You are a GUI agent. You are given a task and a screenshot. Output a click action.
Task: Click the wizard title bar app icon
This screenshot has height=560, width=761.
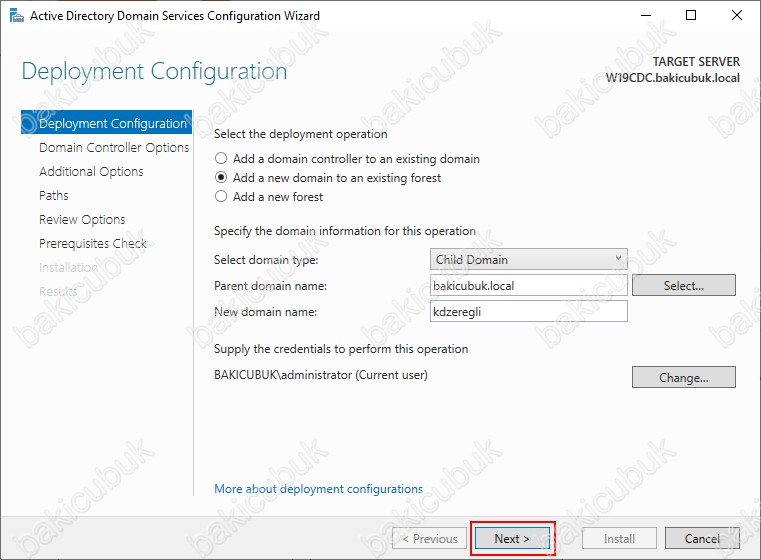17,16
